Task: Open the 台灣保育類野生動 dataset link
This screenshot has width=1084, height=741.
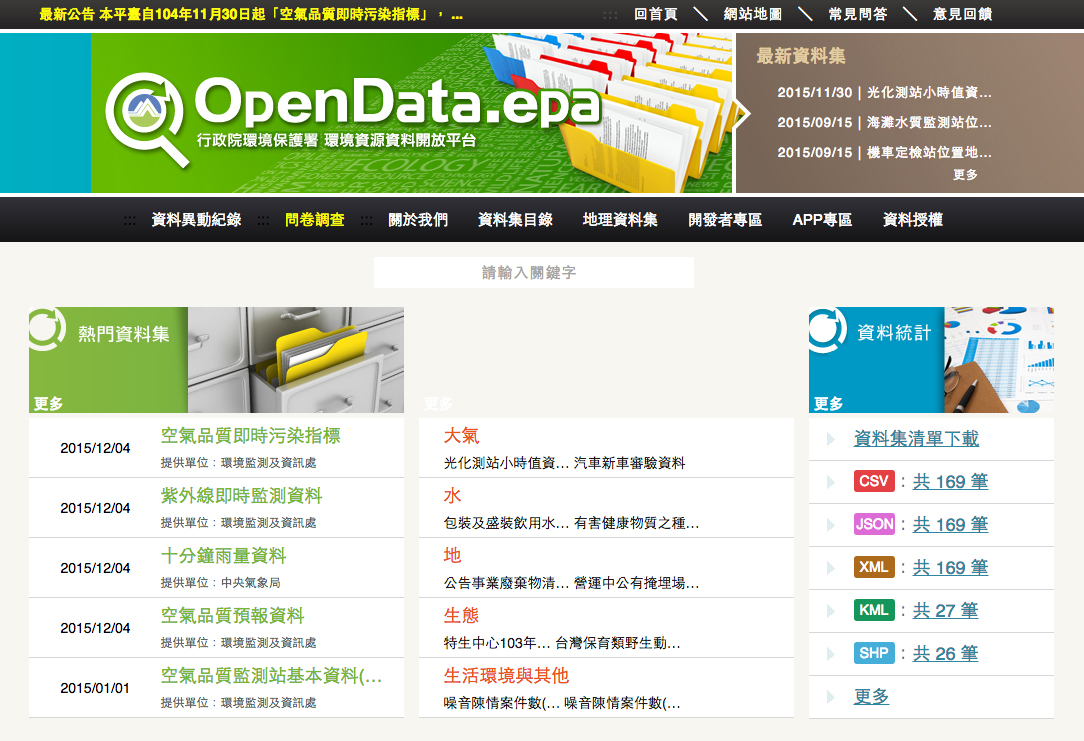Action: pos(617,644)
